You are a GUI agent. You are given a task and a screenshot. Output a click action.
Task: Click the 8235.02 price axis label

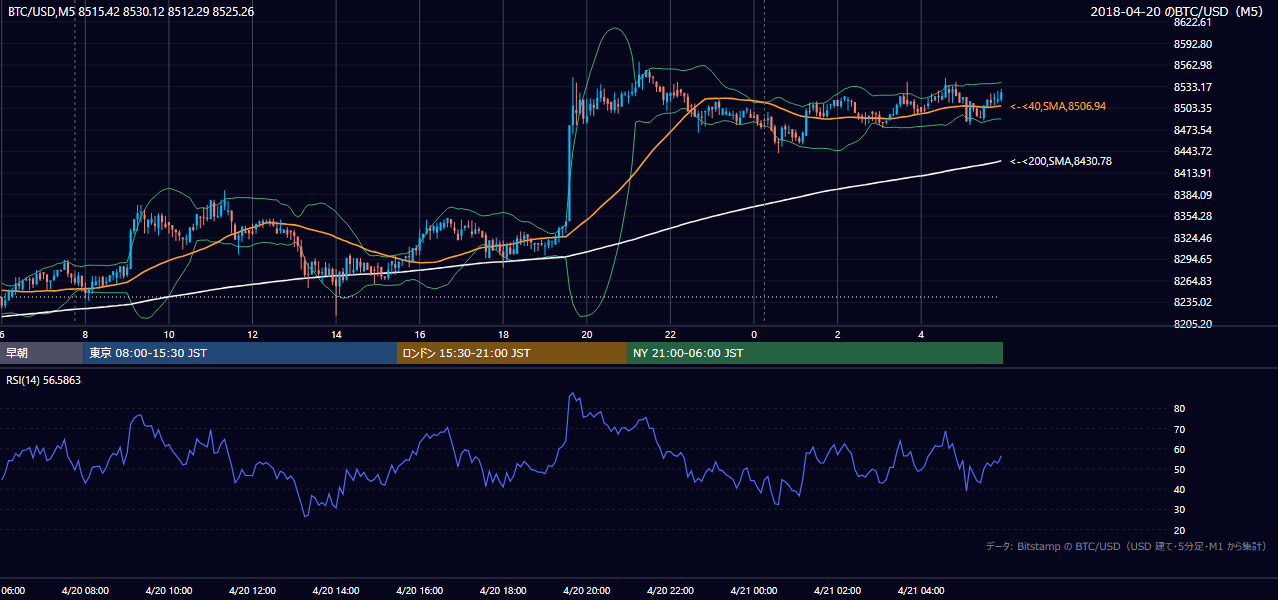click(1193, 302)
